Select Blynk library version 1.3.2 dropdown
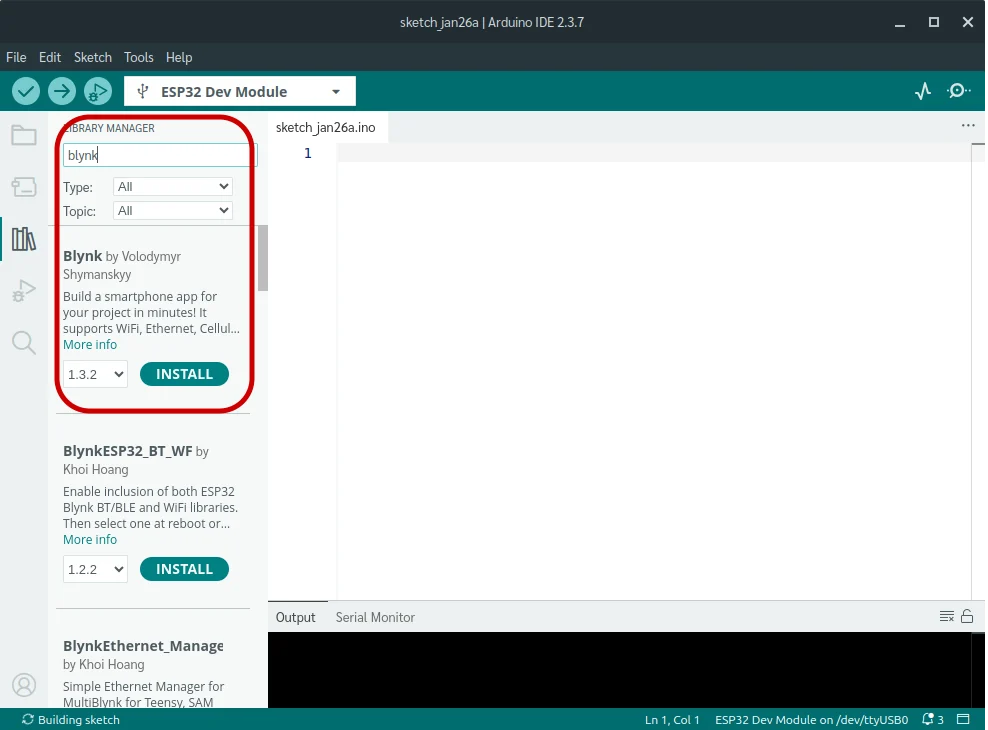 pyautogui.click(x=95, y=374)
